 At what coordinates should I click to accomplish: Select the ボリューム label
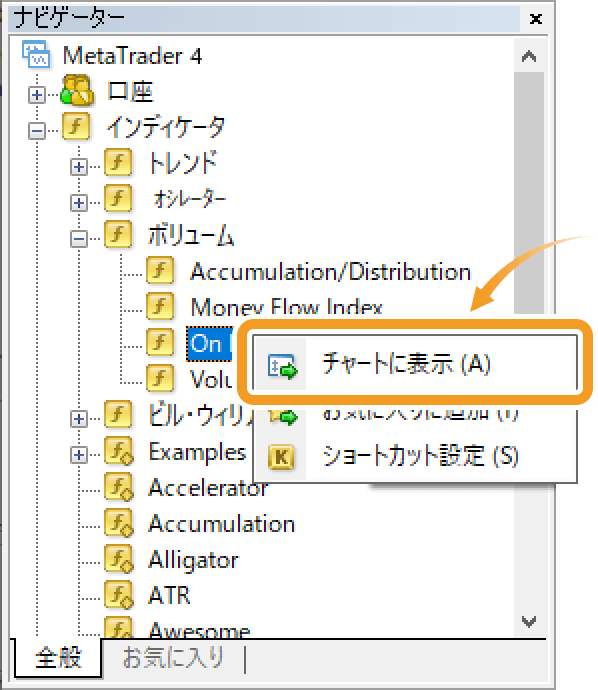click(191, 235)
